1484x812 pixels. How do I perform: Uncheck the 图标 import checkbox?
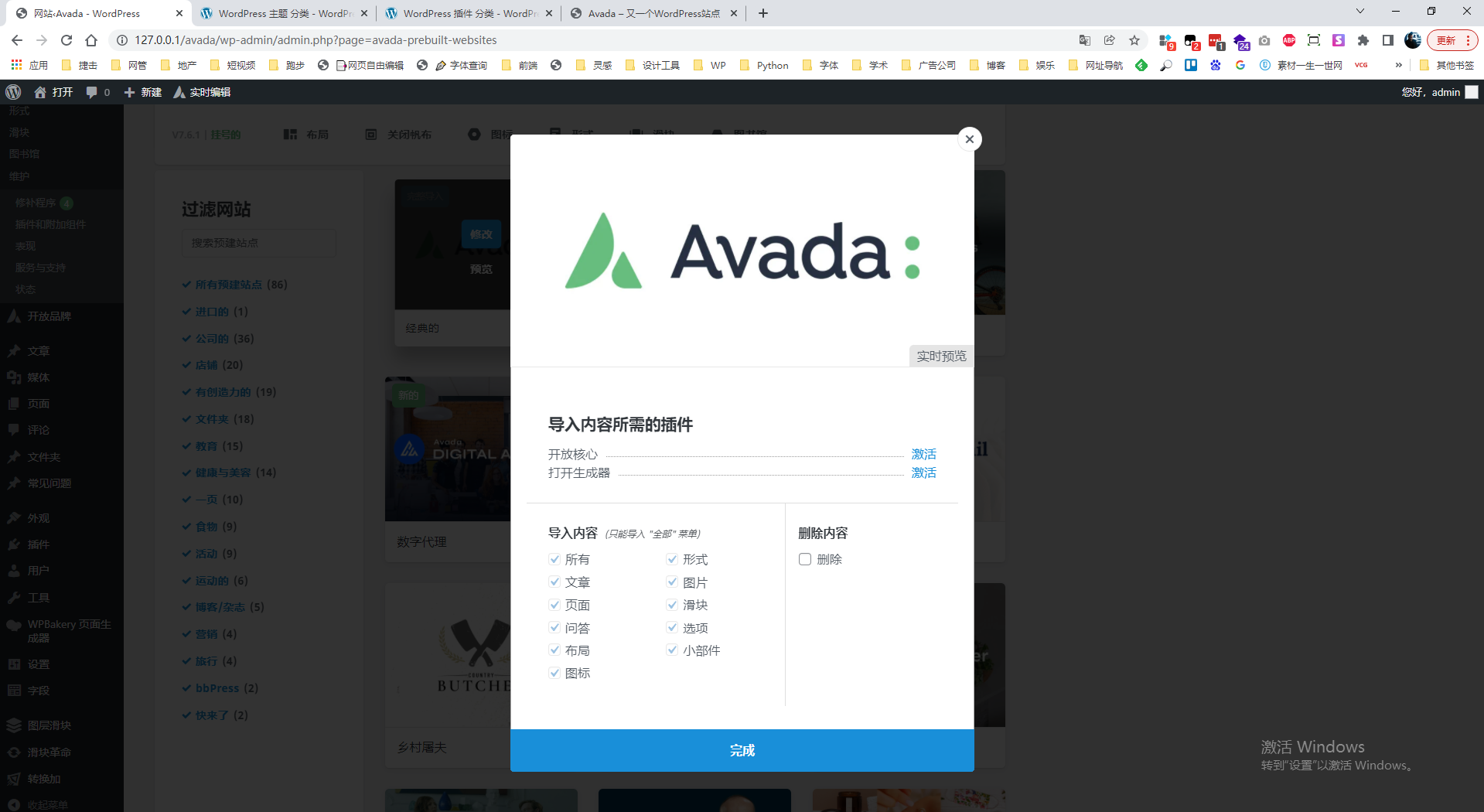[554, 673]
